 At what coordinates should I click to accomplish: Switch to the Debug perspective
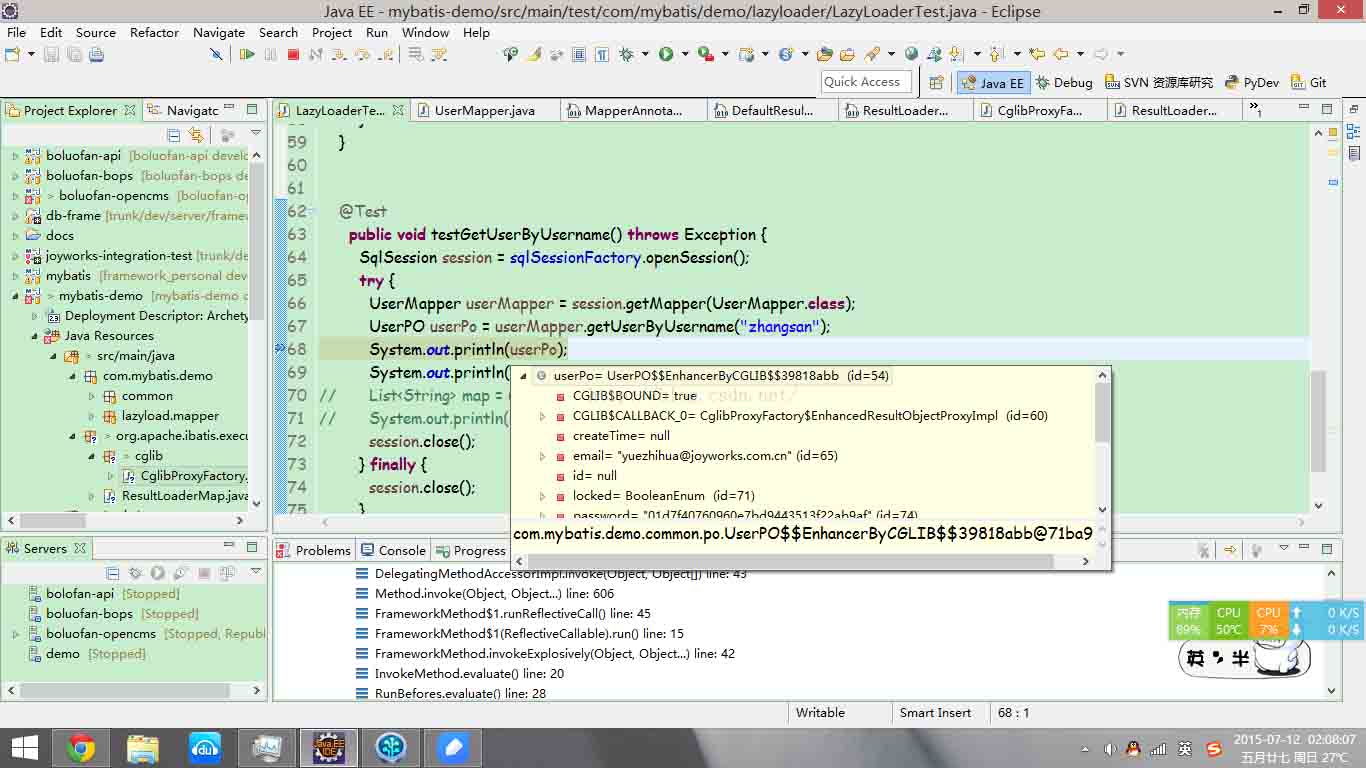click(x=1064, y=83)
